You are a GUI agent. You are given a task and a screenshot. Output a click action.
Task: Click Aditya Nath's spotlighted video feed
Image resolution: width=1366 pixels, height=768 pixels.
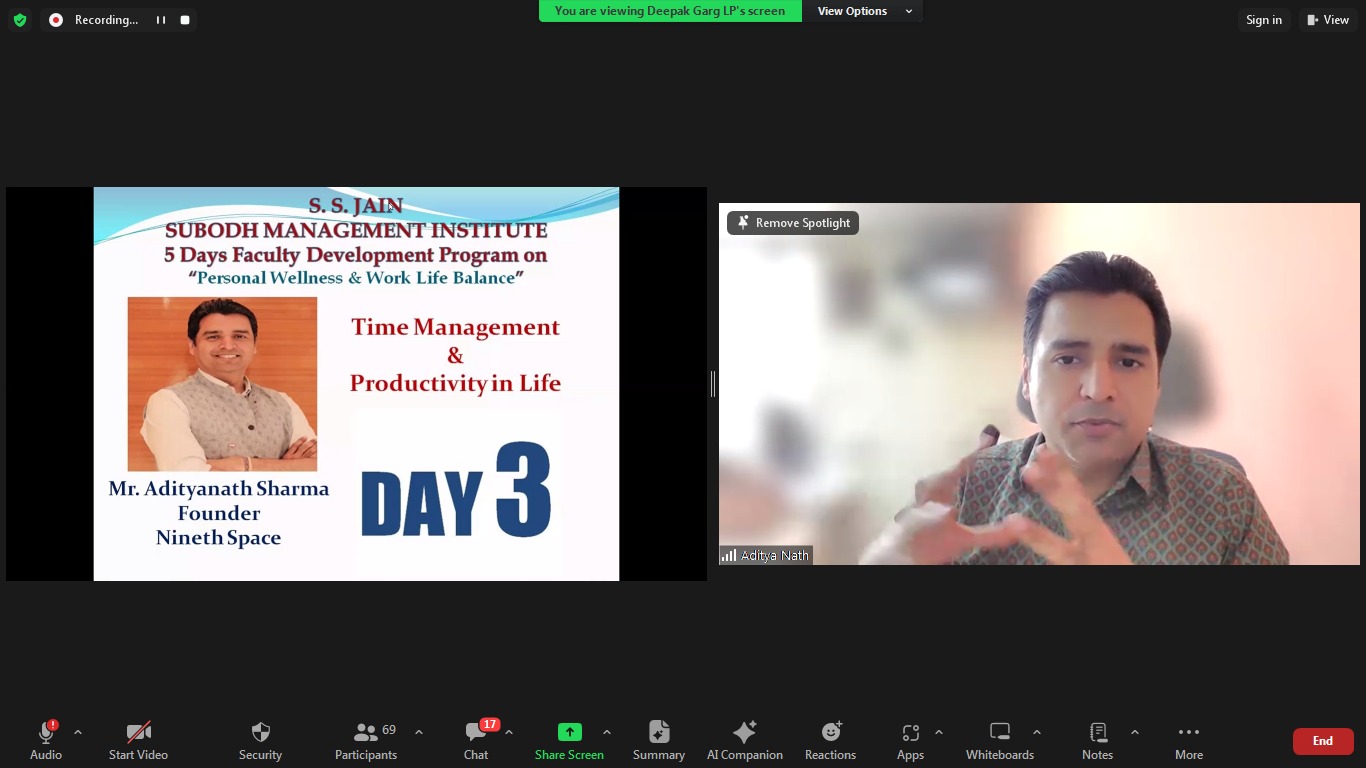pos(1039,384)
